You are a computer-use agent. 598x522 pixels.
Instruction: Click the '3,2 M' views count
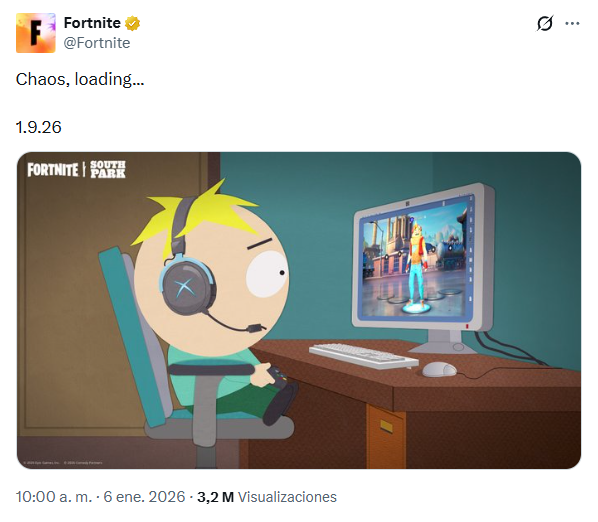pos(215,497)
